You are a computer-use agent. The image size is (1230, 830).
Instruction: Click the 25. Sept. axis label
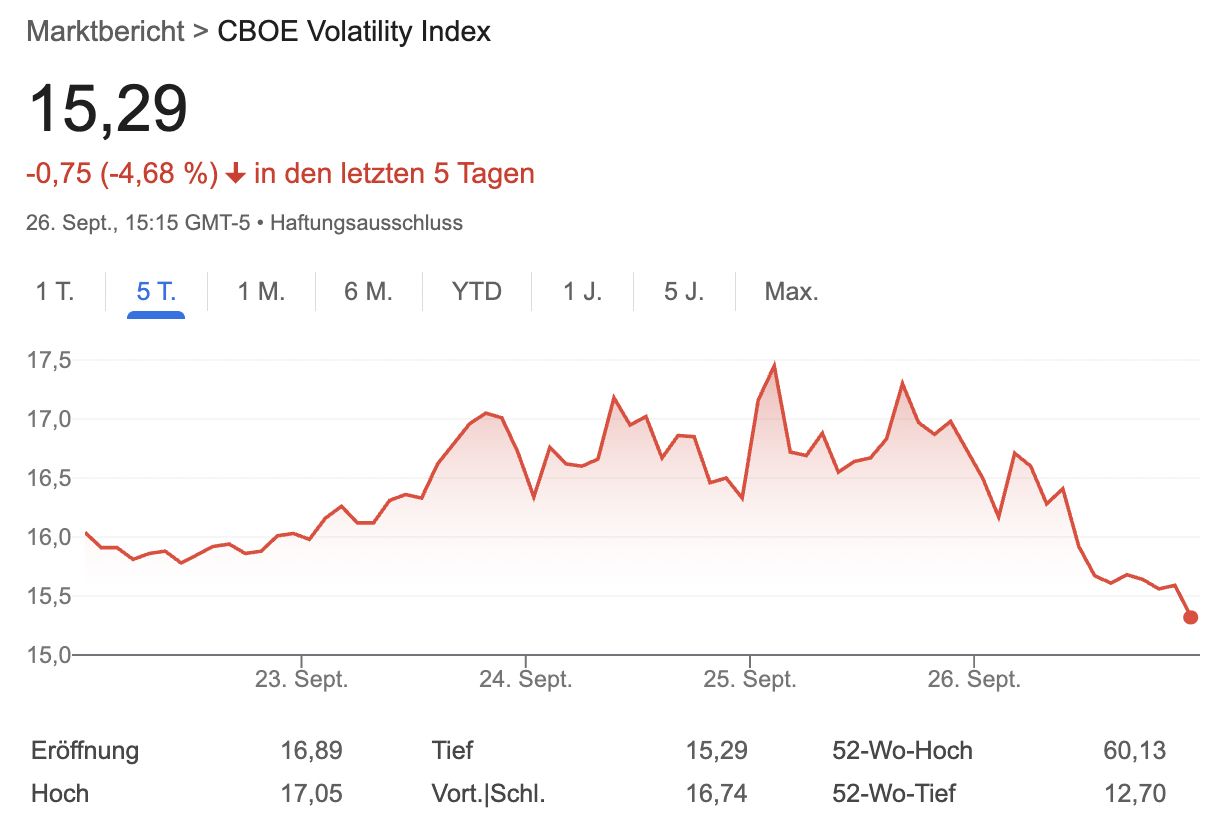[750, 680]
